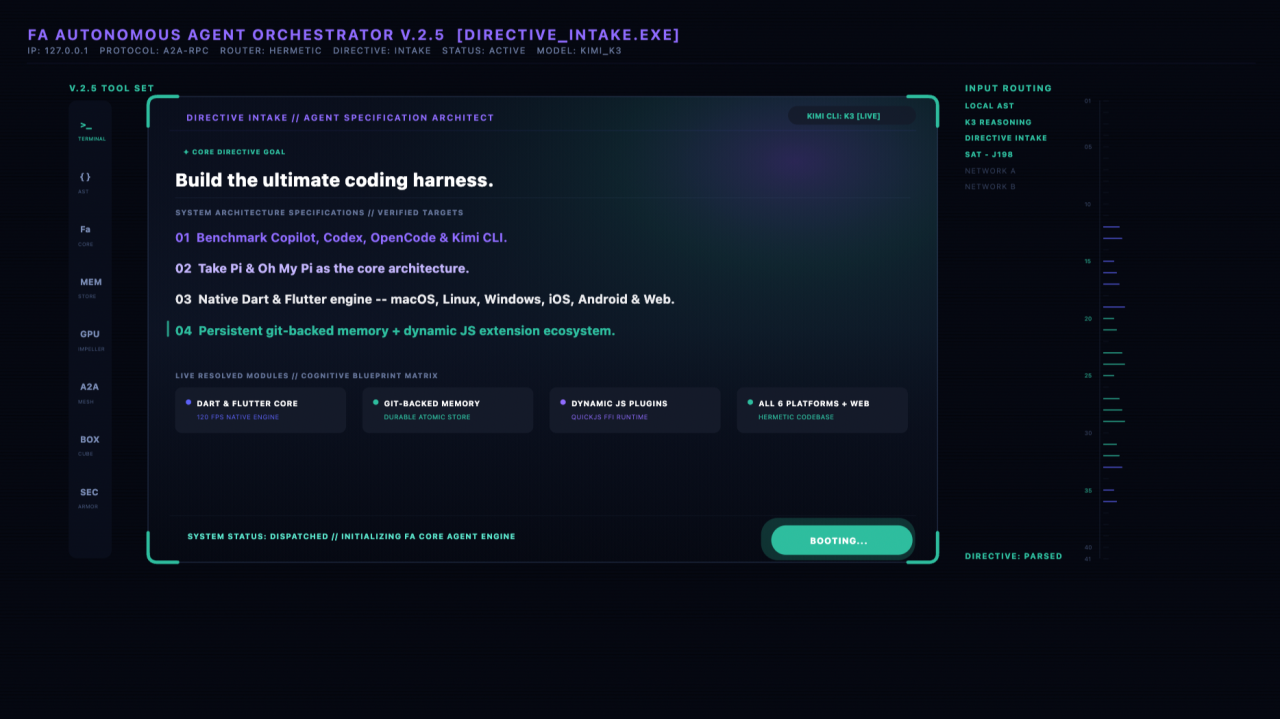The image size is (1280, 719).
Task: Open the GIT-BACKED MEMORY module card
Action: (x=447, y=410)
